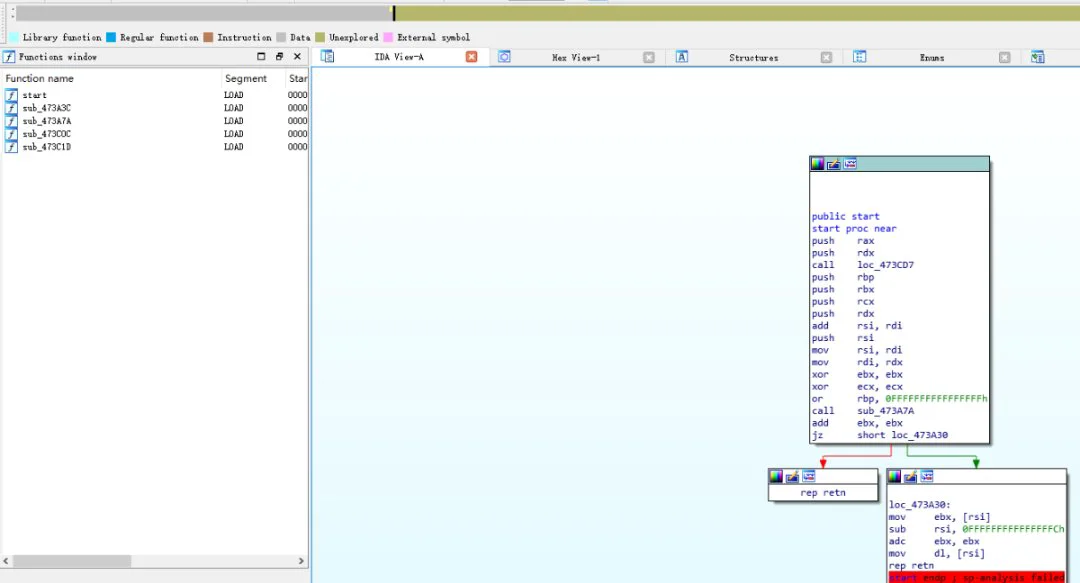Click function icon beside sub_473A7A

tap(11, 121)
